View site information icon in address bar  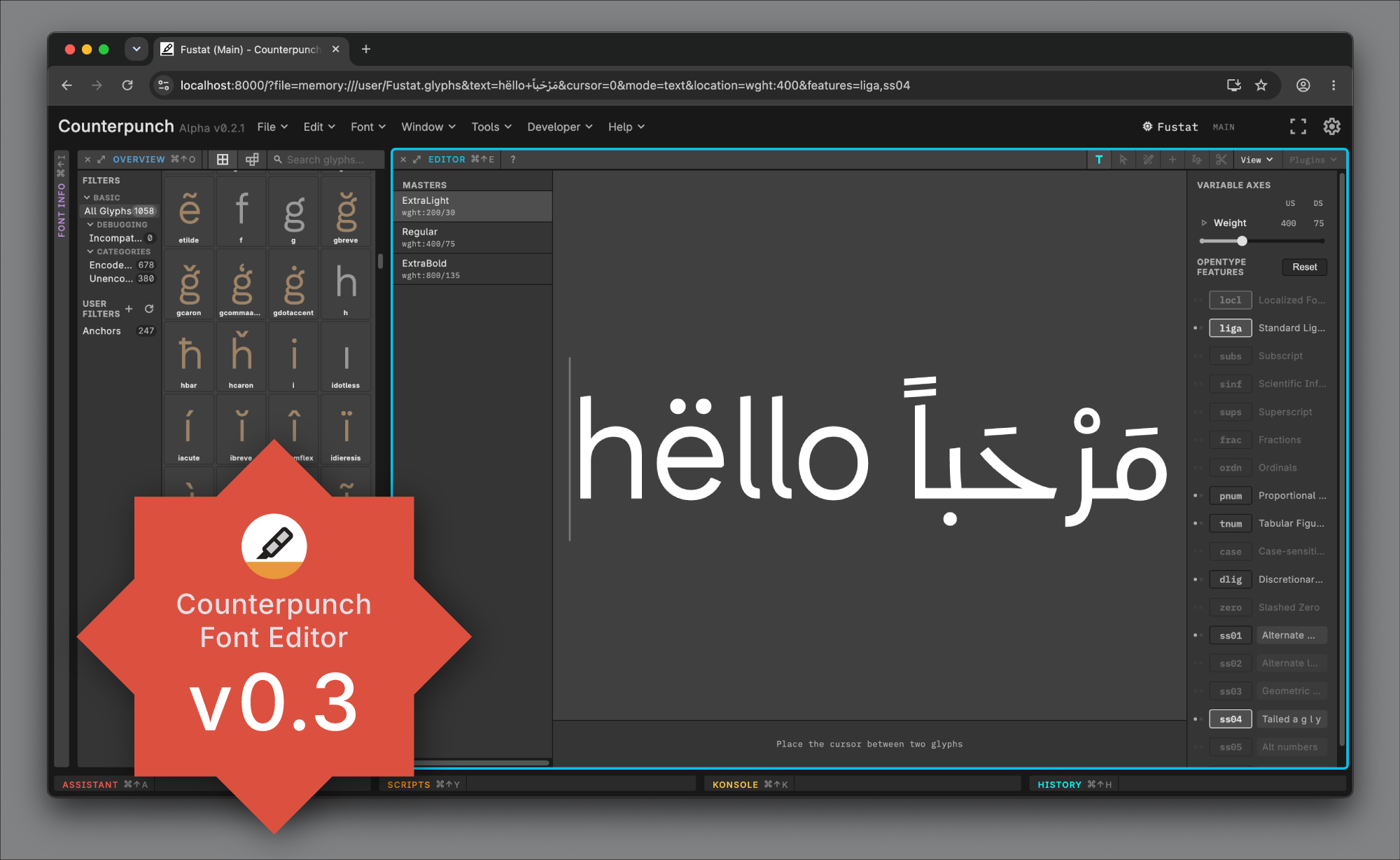point(164,85)
